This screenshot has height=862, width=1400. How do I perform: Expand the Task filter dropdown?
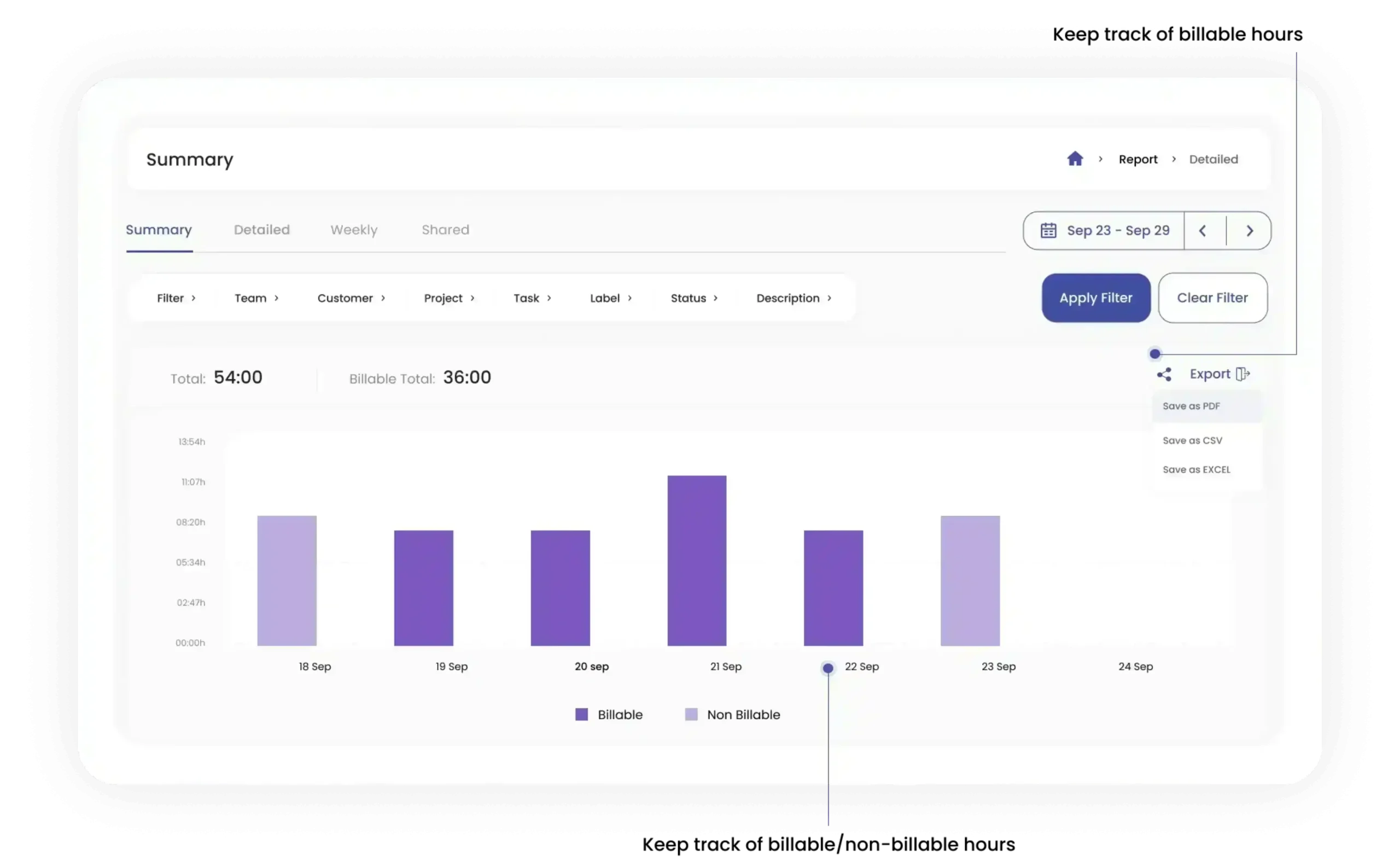(532, 298)
